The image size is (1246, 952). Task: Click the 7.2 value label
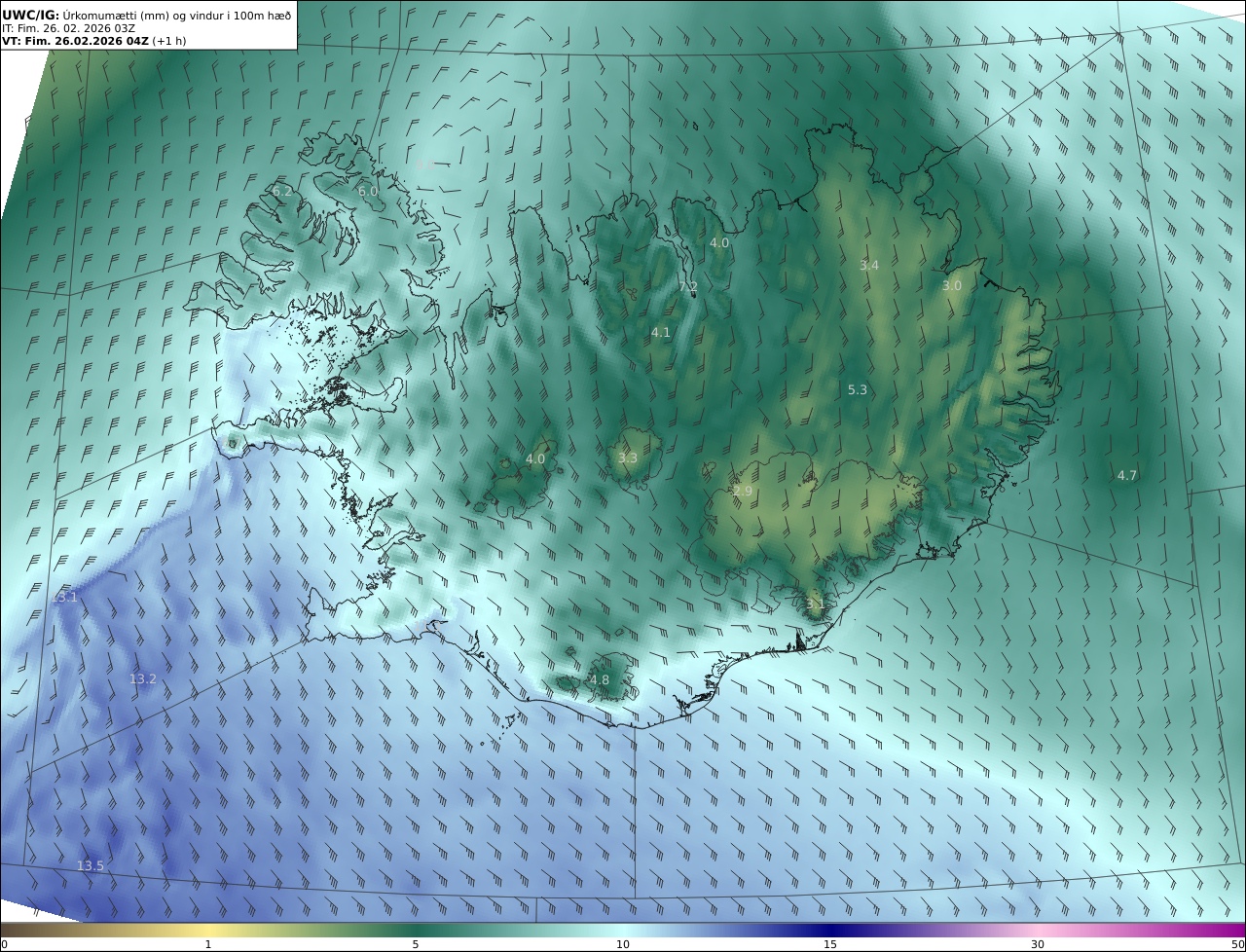tap(688, 286)
